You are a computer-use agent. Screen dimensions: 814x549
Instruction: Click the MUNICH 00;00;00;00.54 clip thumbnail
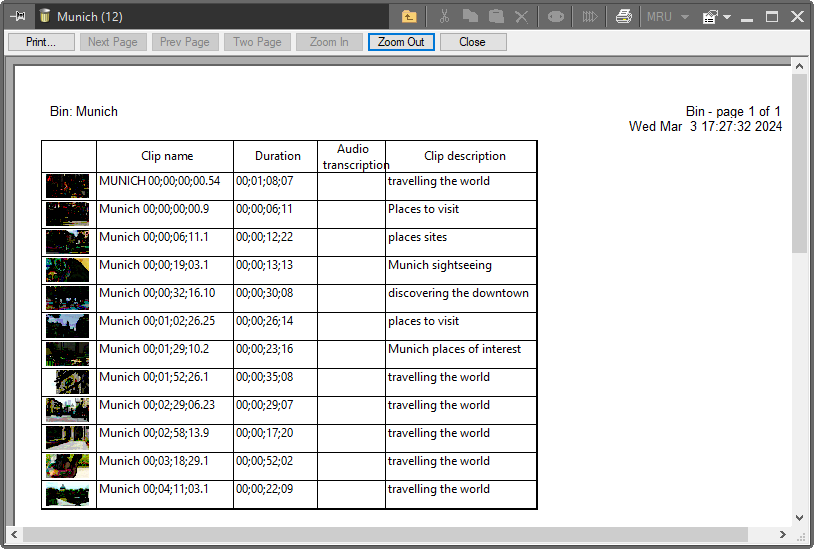(68, 185)
